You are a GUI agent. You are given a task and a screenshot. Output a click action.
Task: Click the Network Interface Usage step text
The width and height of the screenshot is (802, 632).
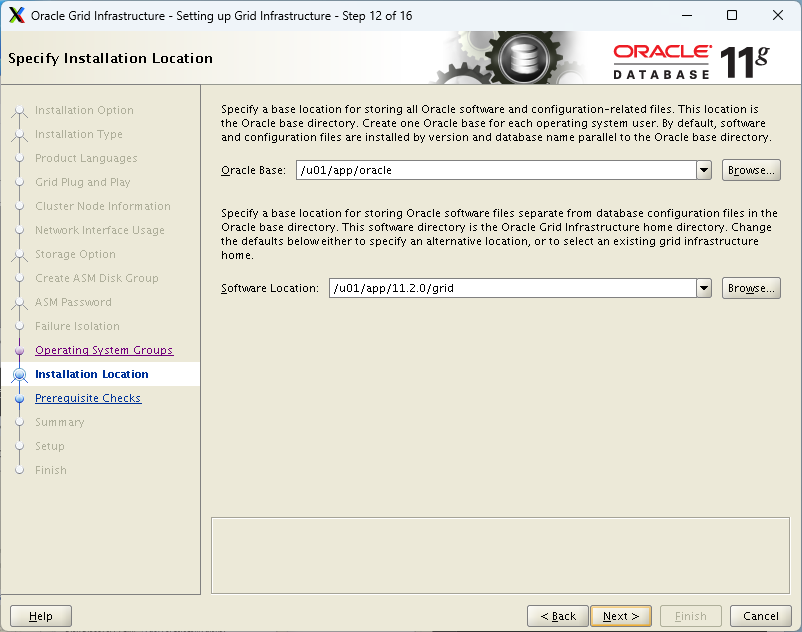point(100,231)
